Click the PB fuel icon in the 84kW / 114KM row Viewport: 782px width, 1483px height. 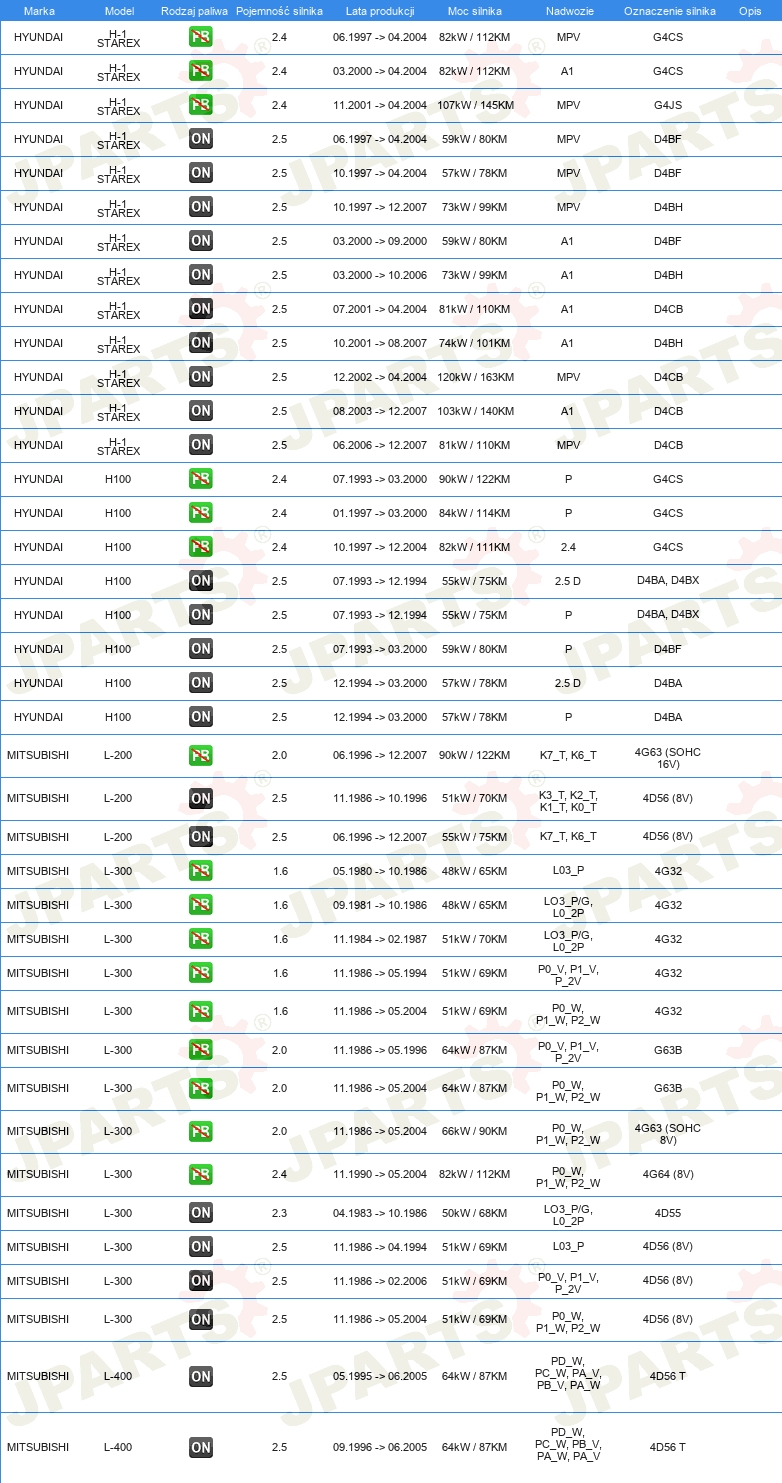(x=201, y=513)
